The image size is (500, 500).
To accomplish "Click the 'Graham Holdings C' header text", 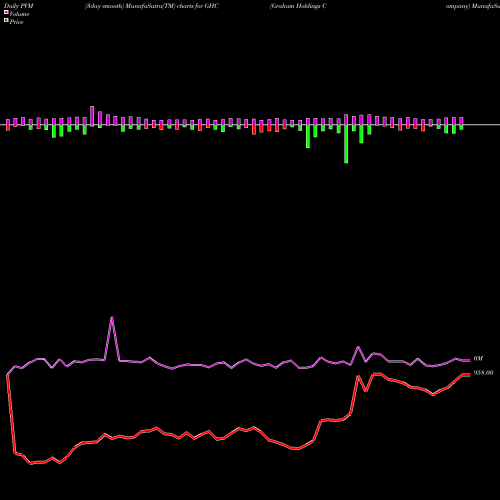I will pos(298,6).
